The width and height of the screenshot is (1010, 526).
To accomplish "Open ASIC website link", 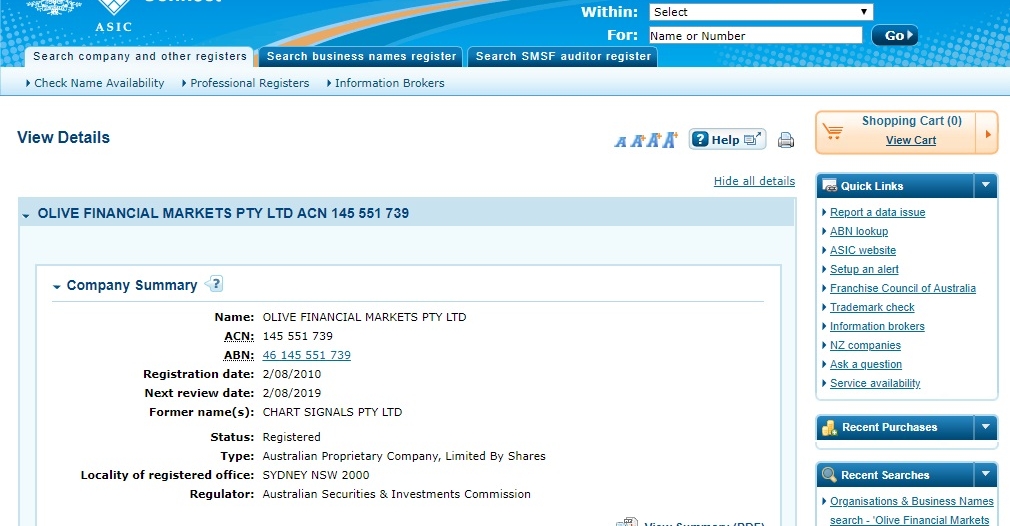I will pyautogui.click(x=862, y=250).
